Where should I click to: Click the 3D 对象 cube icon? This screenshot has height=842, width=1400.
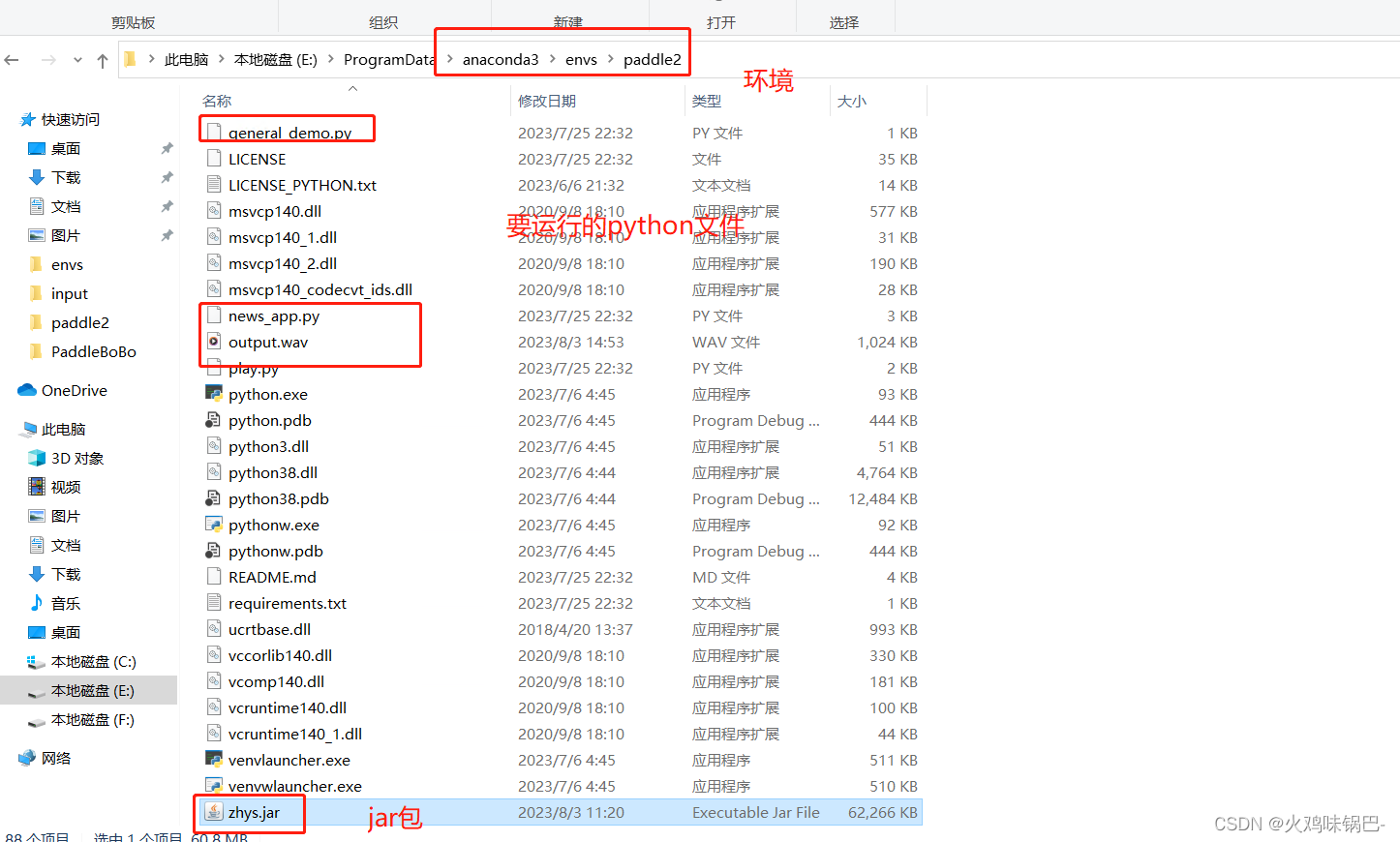[x=37, y=458]
